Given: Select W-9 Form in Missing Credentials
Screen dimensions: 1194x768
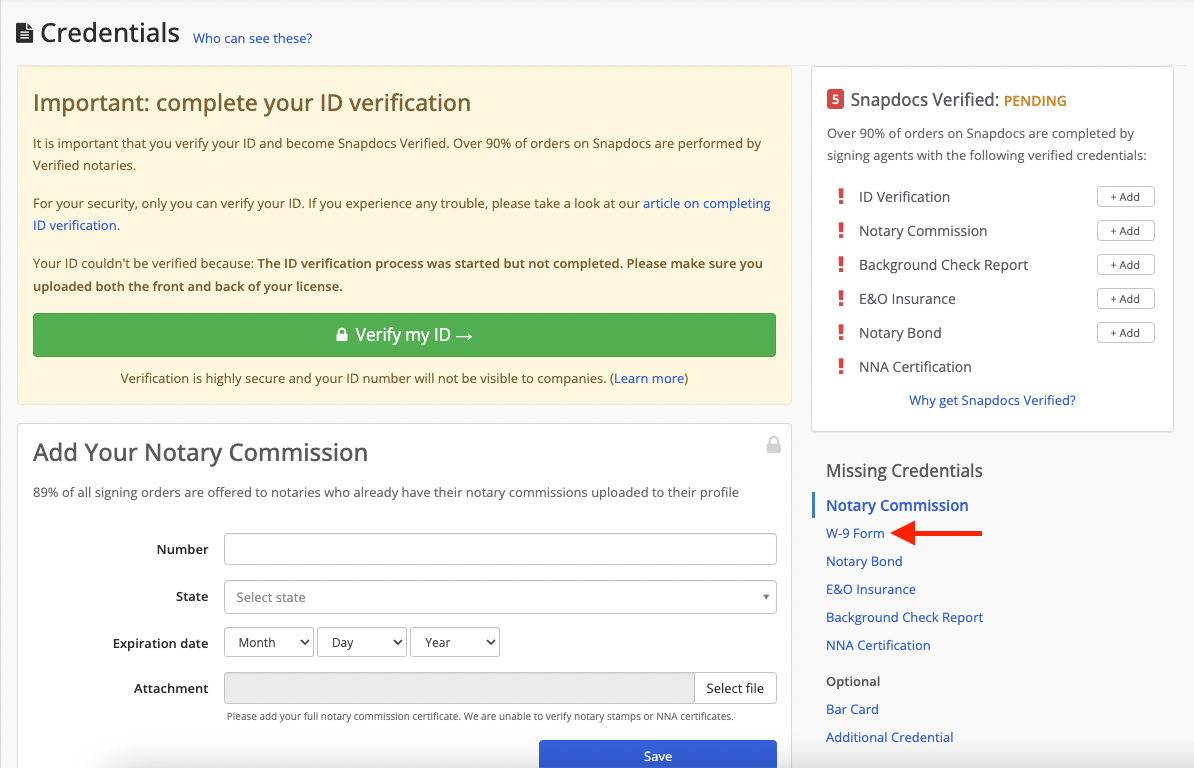Looking at the screenshot, I should point(855,534).
